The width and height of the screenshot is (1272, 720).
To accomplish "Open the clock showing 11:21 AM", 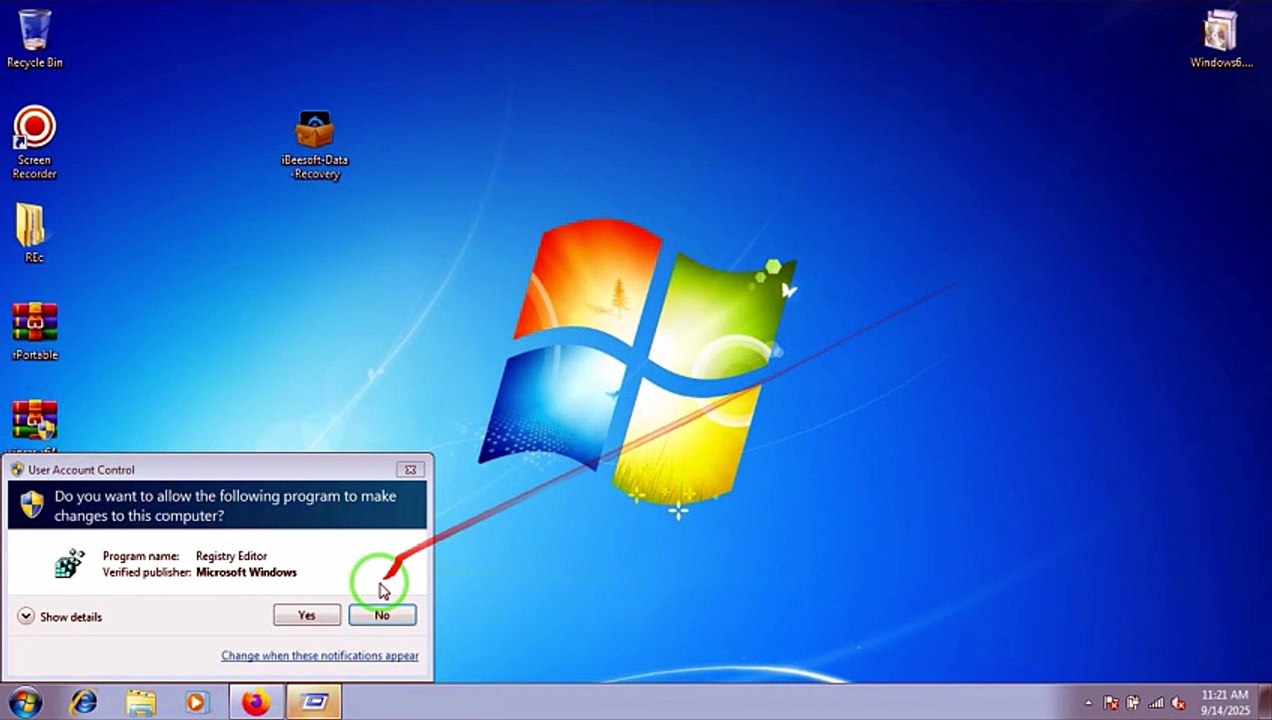I will 1225,702.
